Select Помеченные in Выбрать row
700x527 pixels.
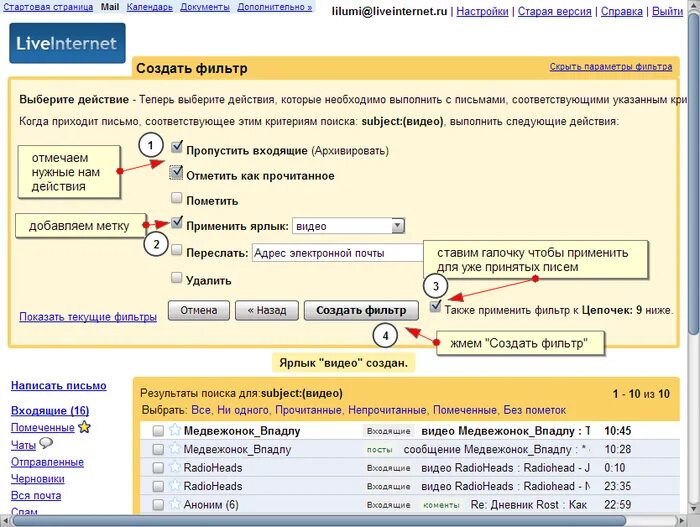(465, 410)
